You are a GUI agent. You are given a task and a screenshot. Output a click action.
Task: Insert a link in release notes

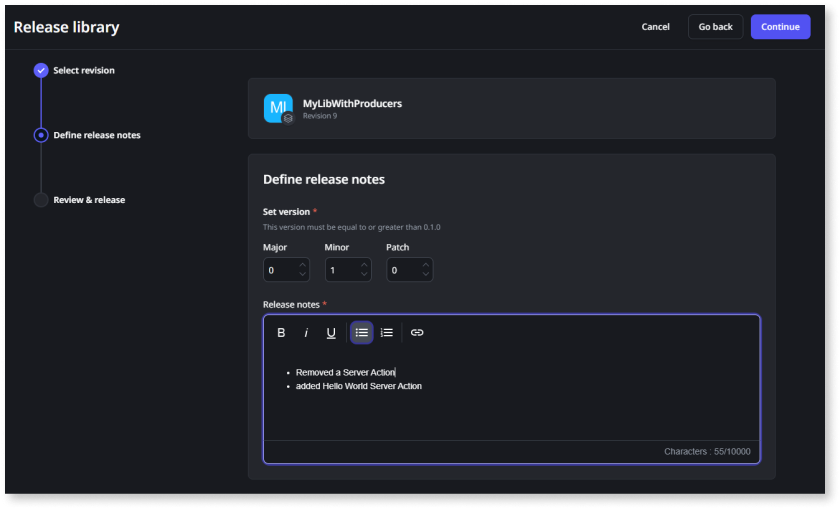(417, 333)
